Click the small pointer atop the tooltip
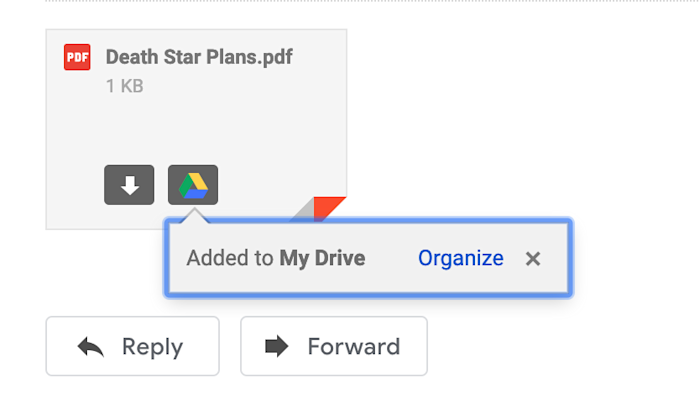The height and width of the screenshot is (420, 700). (194, 214)
